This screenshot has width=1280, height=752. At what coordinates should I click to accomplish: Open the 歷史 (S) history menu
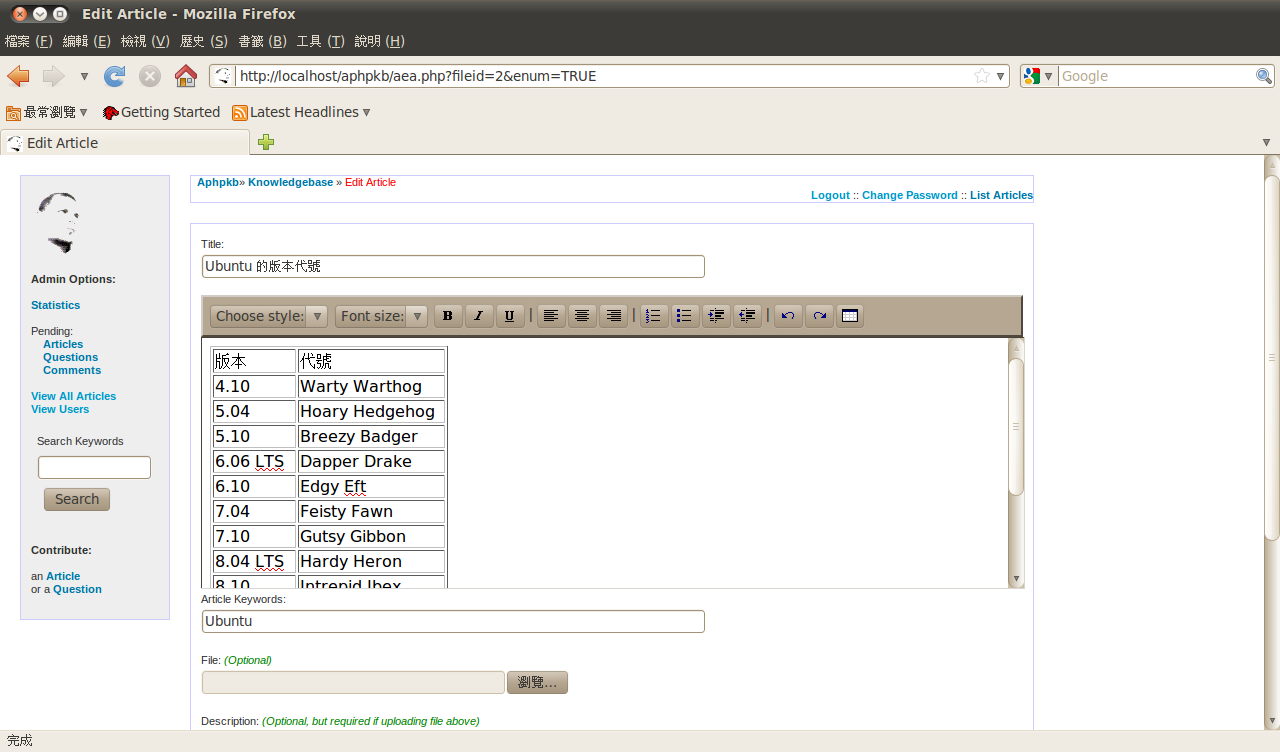click(x=204, y=41)
